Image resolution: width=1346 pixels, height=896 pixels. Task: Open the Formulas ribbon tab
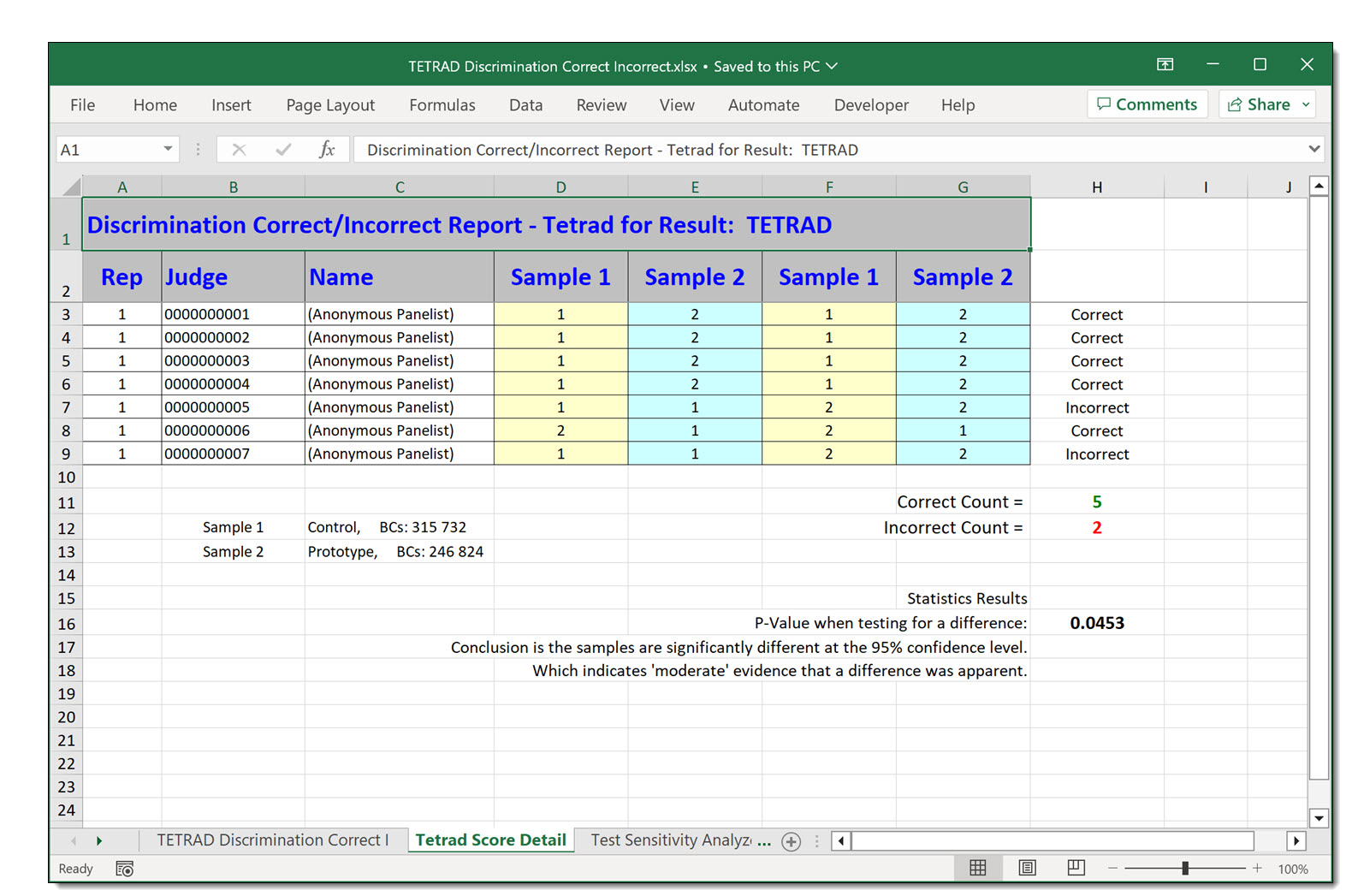pos(442,105)
